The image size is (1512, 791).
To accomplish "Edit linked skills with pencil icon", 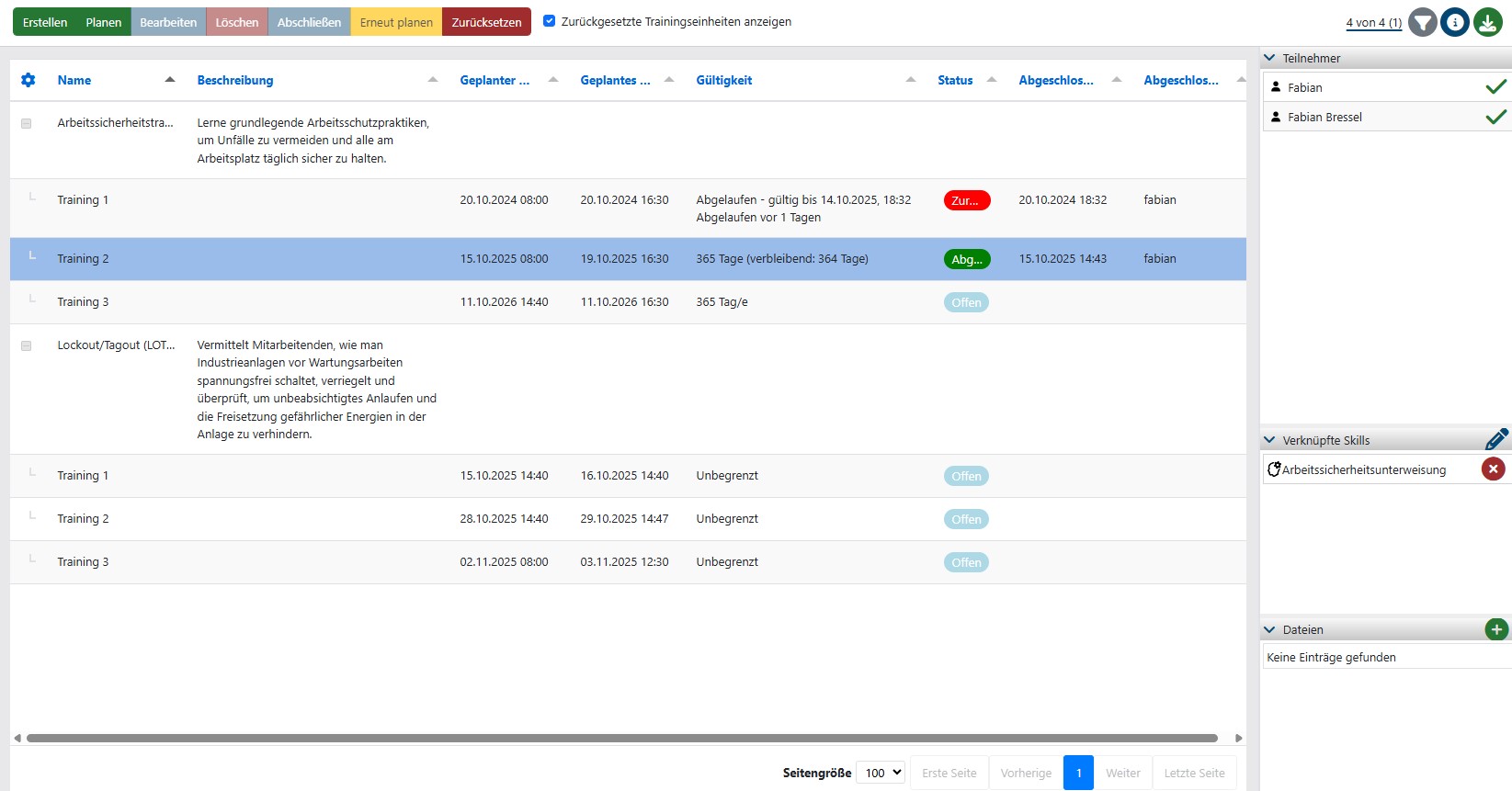I will [x=1495, y=439].
